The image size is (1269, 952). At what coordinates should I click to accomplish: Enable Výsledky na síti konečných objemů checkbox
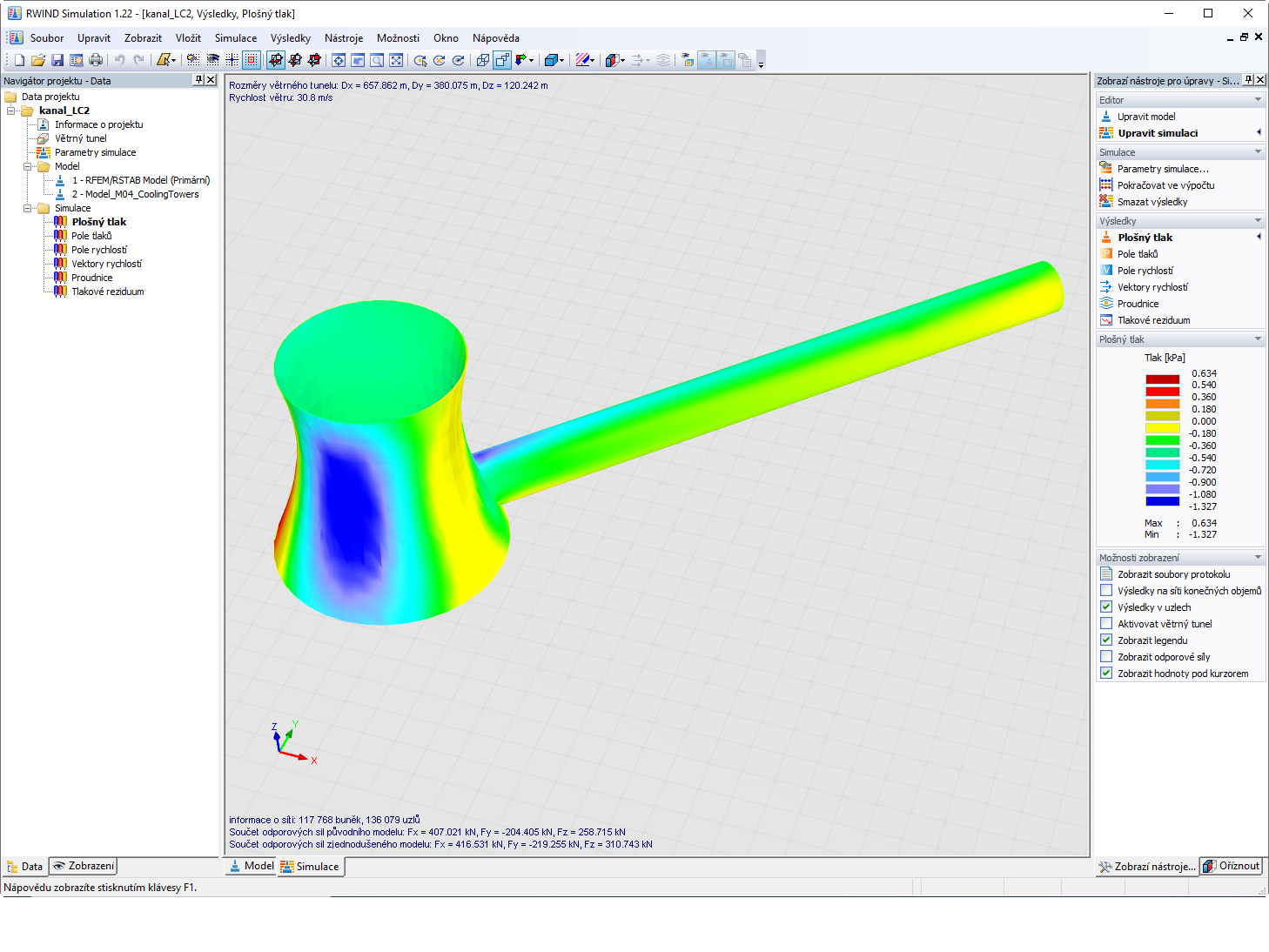(1106, 591)
